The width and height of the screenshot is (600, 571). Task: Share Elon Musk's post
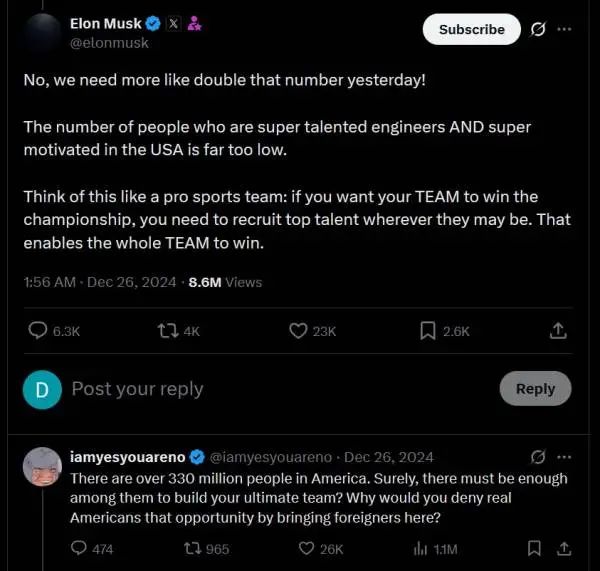tap(560, 331)
